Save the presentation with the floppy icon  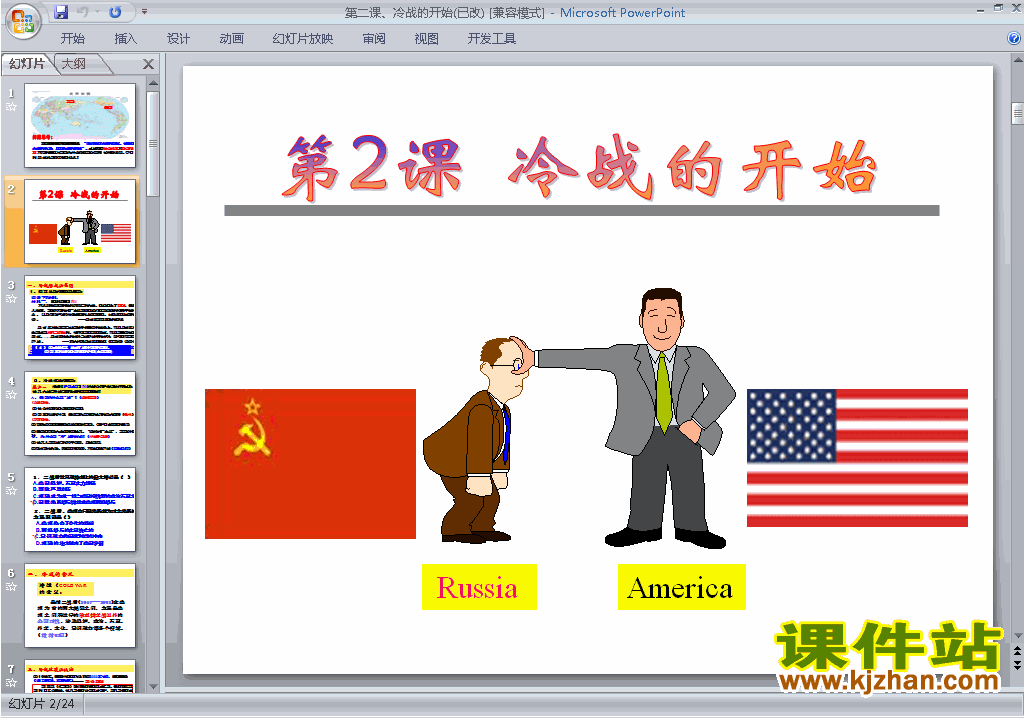point(61,12)
